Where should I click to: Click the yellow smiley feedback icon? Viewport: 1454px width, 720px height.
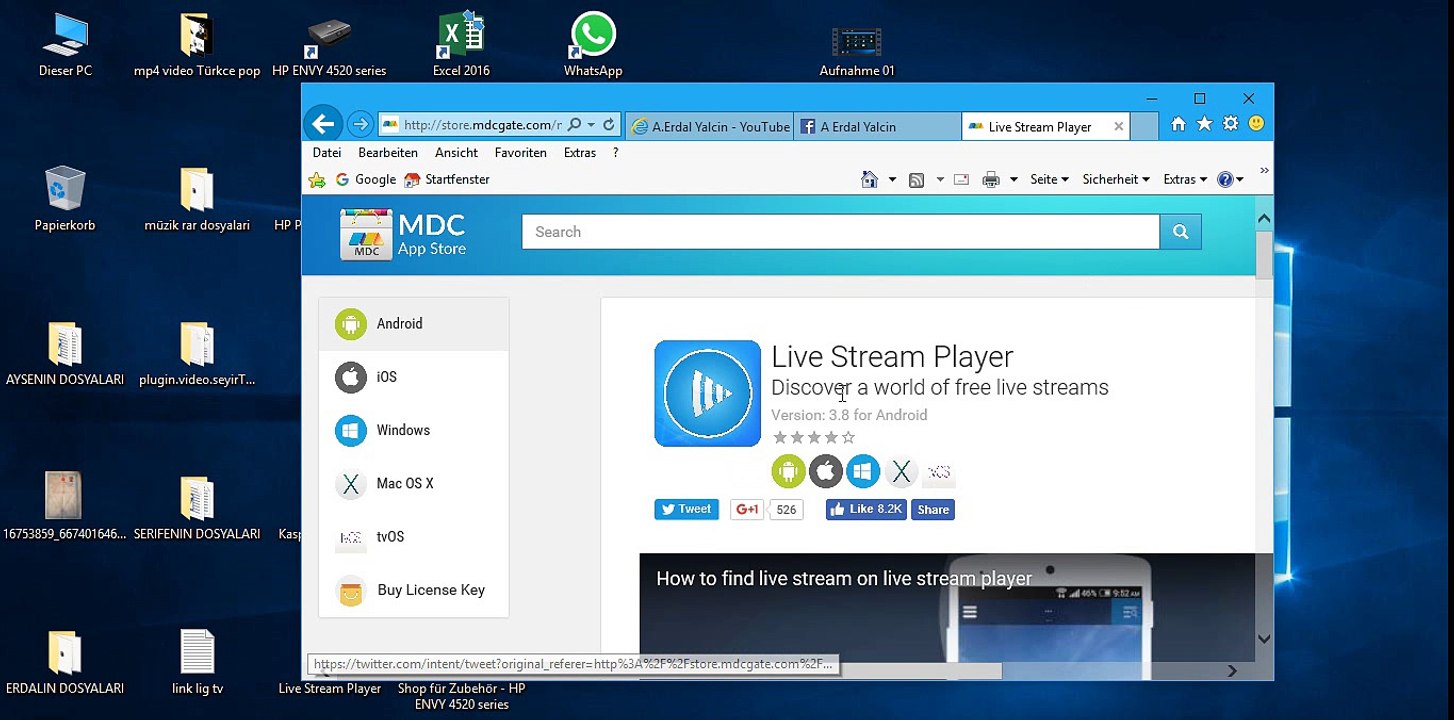tap(1256, 124)
